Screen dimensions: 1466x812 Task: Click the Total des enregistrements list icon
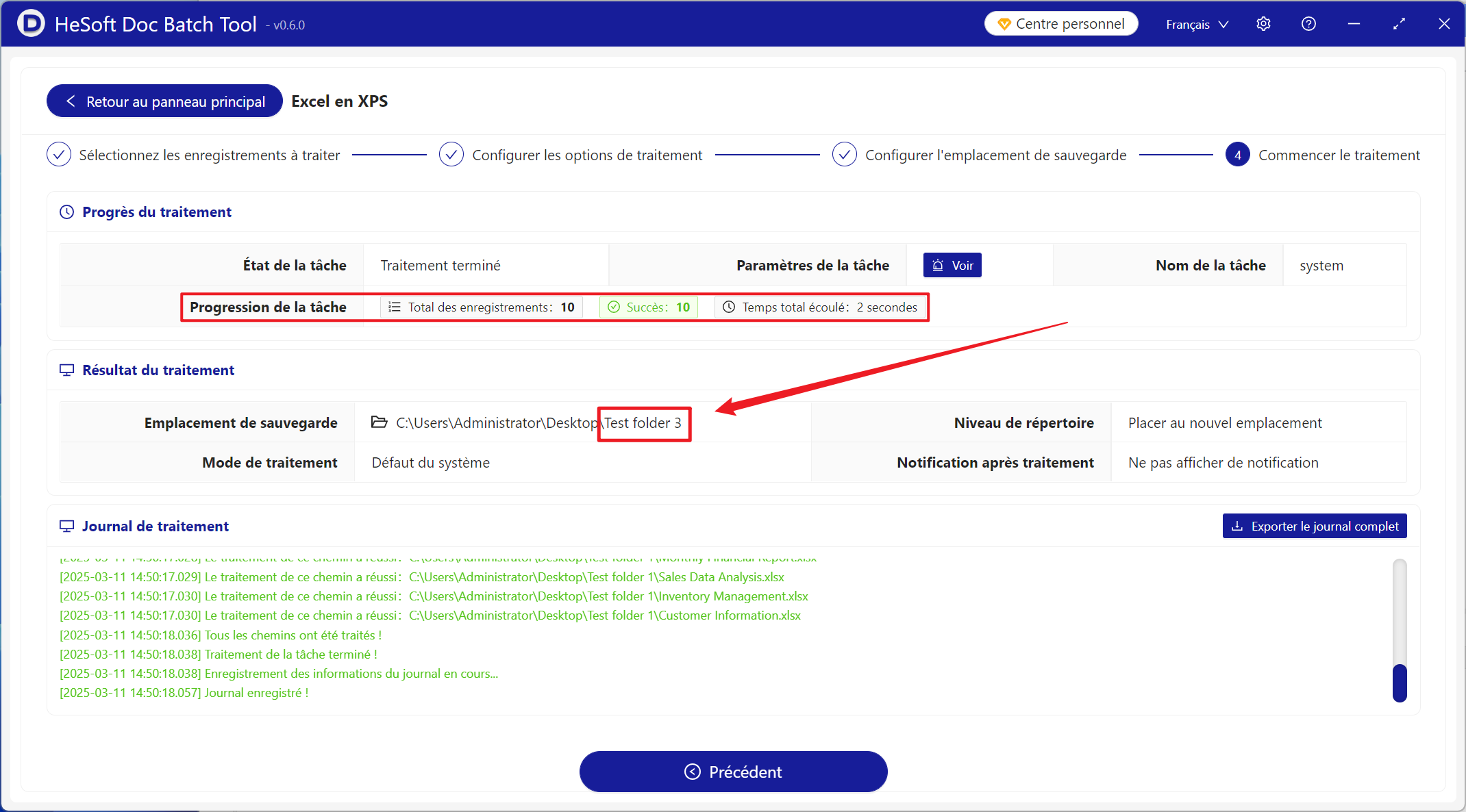pyautogui.click(x=395, y=307)
